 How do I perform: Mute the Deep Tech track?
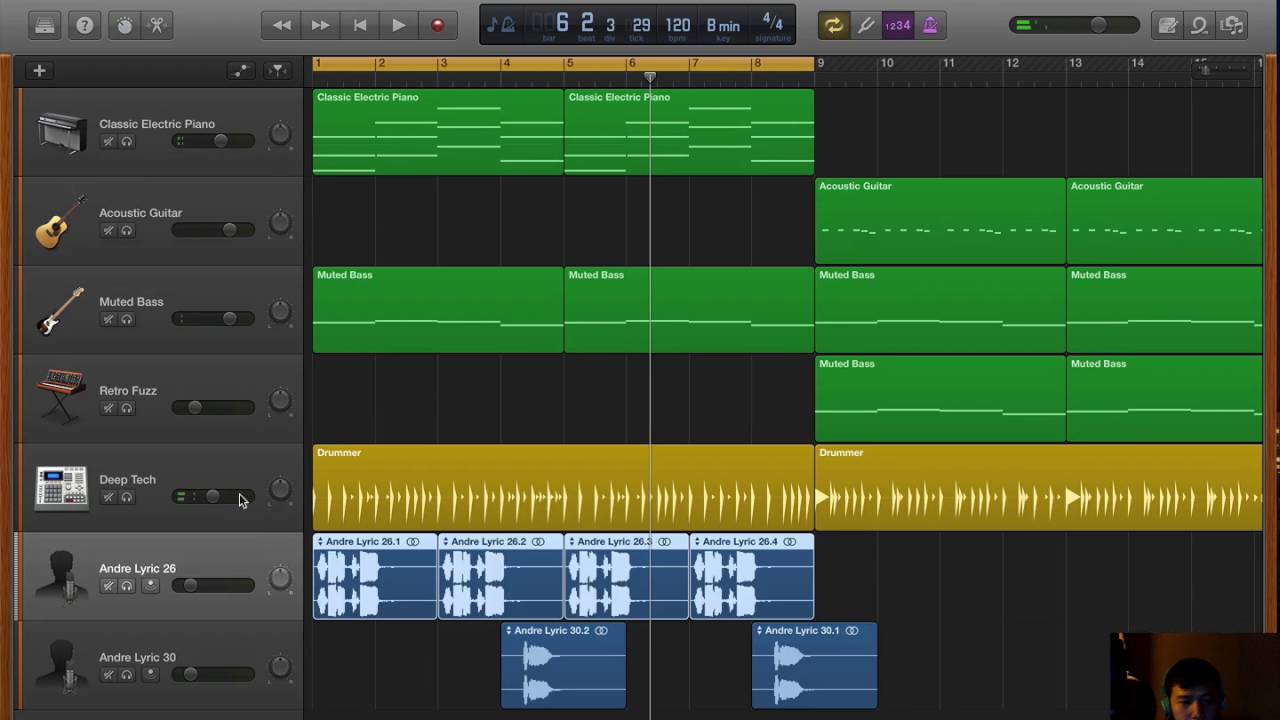[108, 497]
